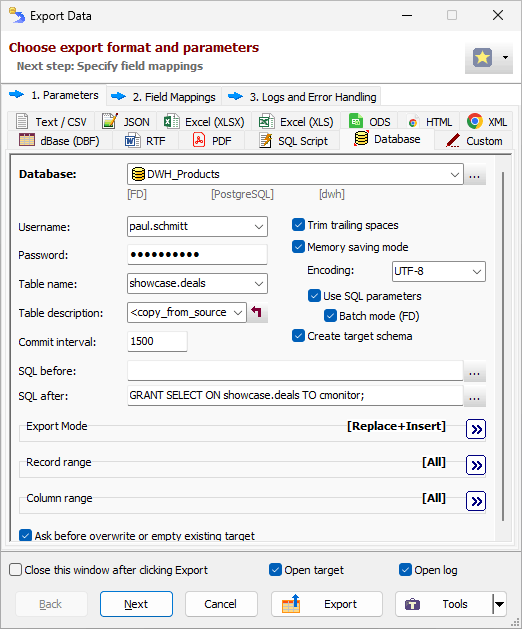Uncheck Create target schema
522x629 pixels.
(x=298, y=336)
